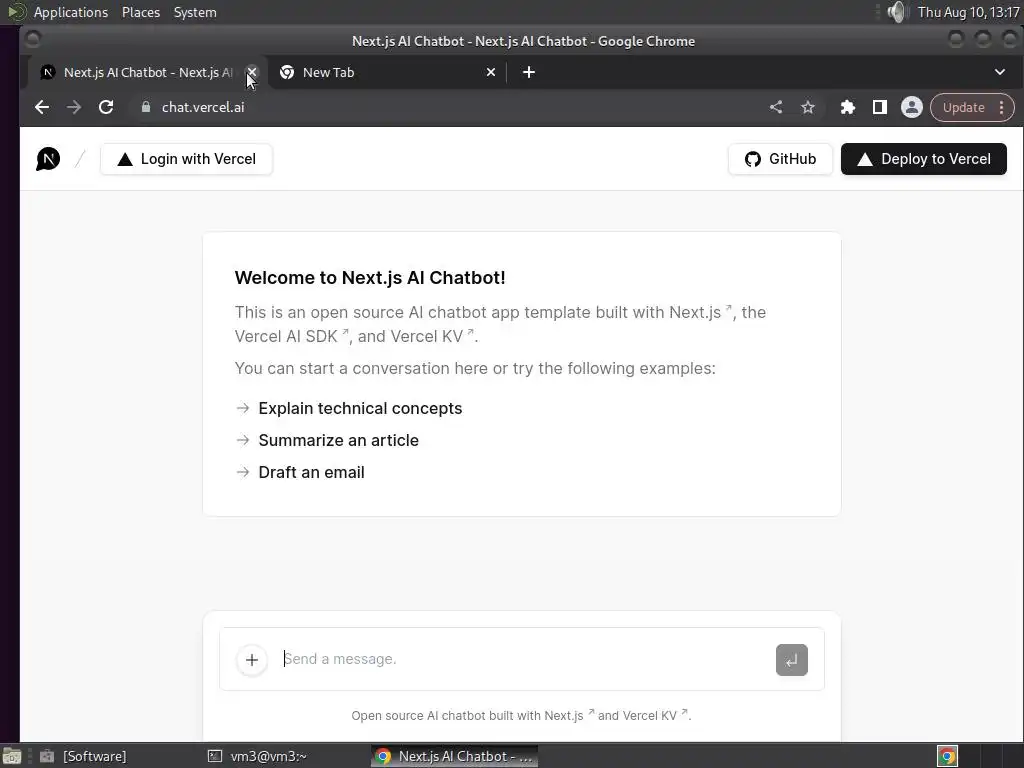Open the GitHub button
Screen dimensions: 1024x768
pyautogui.click(x=780, y=159)
